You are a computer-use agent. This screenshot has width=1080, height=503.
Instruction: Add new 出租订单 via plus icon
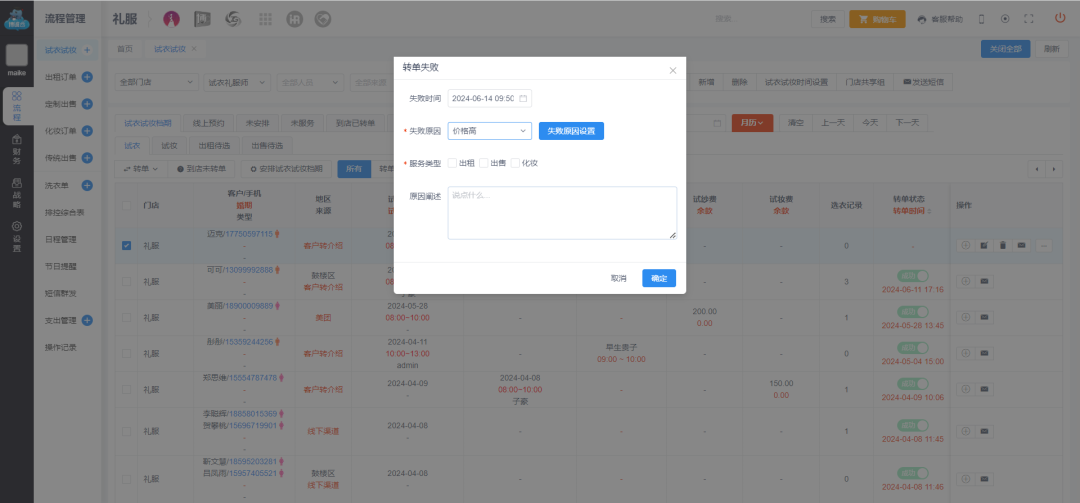pos(87,76)
